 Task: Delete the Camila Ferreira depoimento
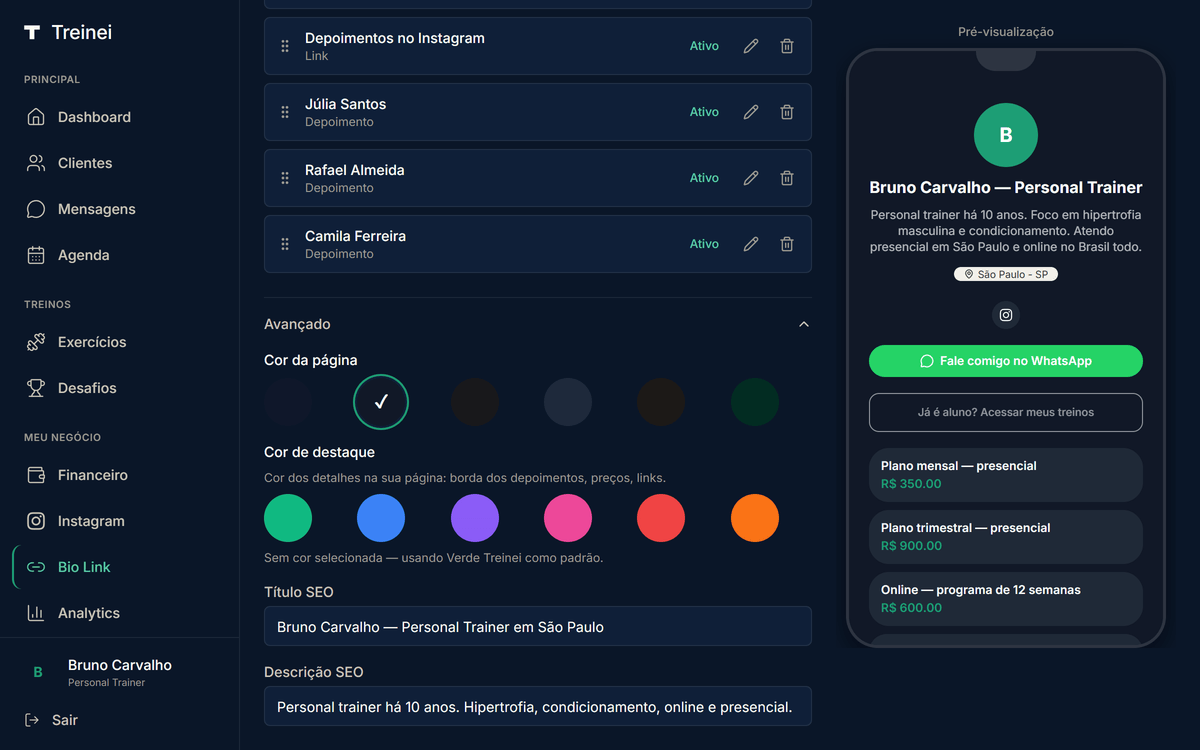pos(787,244)
